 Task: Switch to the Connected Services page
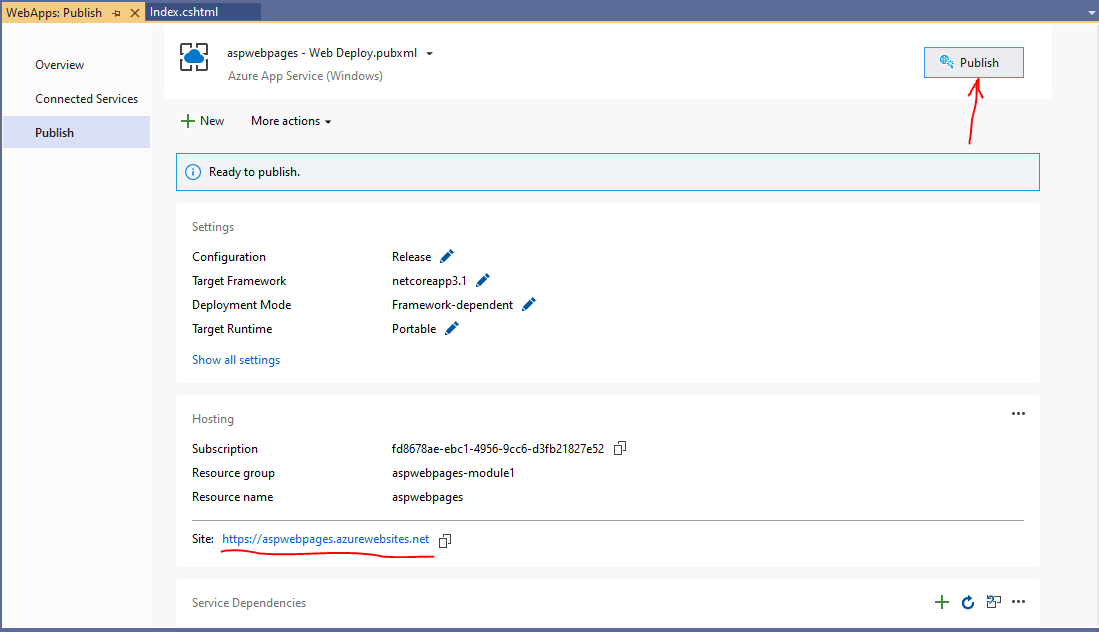click(x=87, y=99)
